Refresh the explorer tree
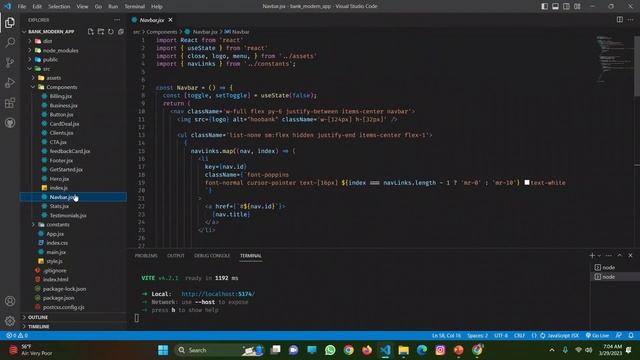The width and height of the screenshot is (640, 360). 111,31
